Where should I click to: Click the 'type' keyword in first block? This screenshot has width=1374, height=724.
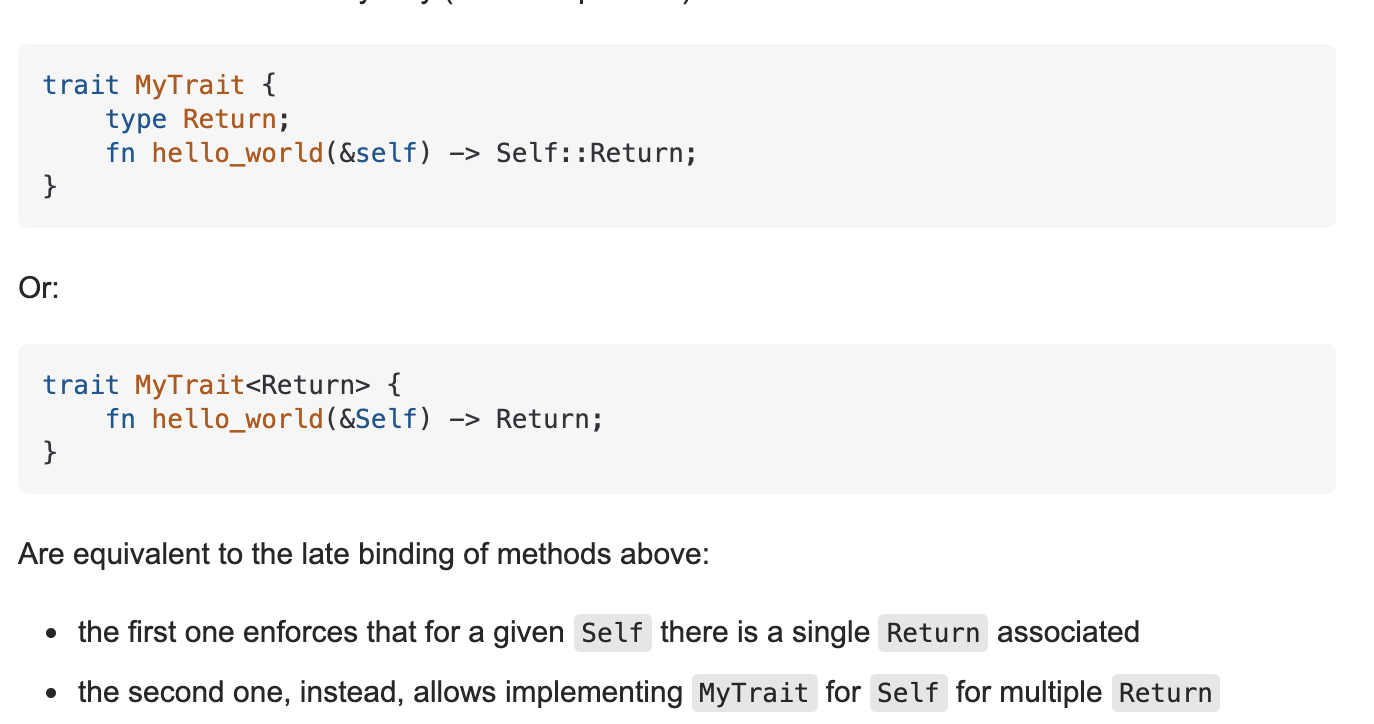tap(136, 119)
